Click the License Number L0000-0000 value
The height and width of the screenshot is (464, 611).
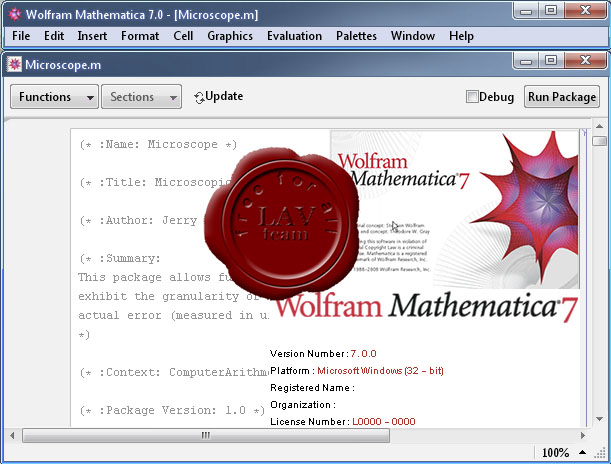click(384, 422)
